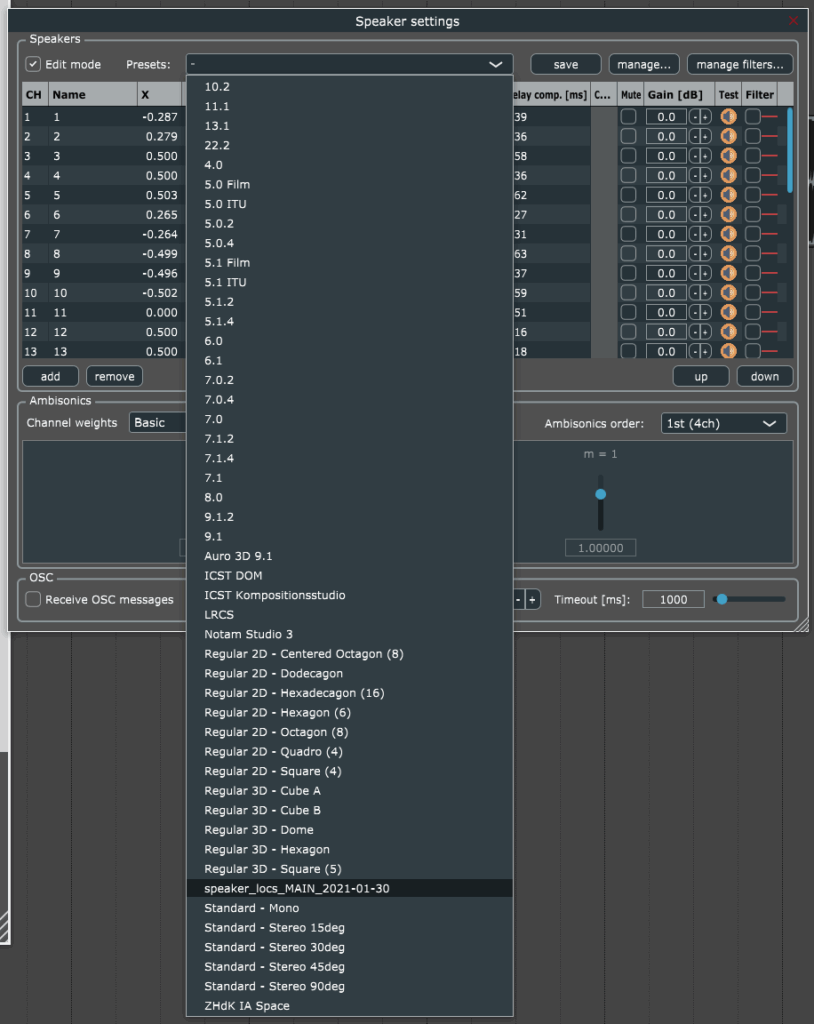Play test tone for channel 6
814x1024 pixels.
click(728, 215)
